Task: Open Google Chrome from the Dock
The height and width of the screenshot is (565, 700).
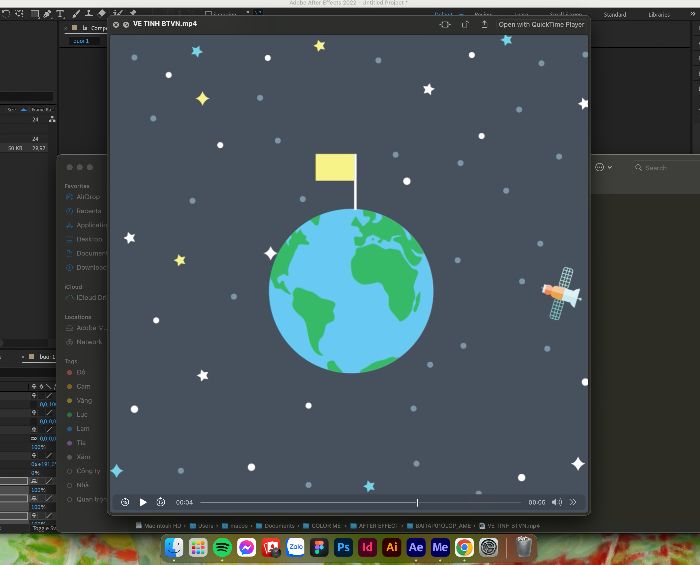Action: [x=464, y=547]
